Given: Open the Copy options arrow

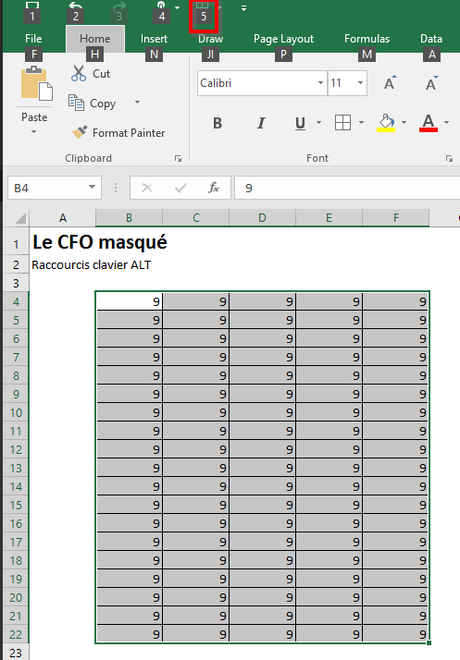Looking at the screenshot, I should (x=137, y=102).
